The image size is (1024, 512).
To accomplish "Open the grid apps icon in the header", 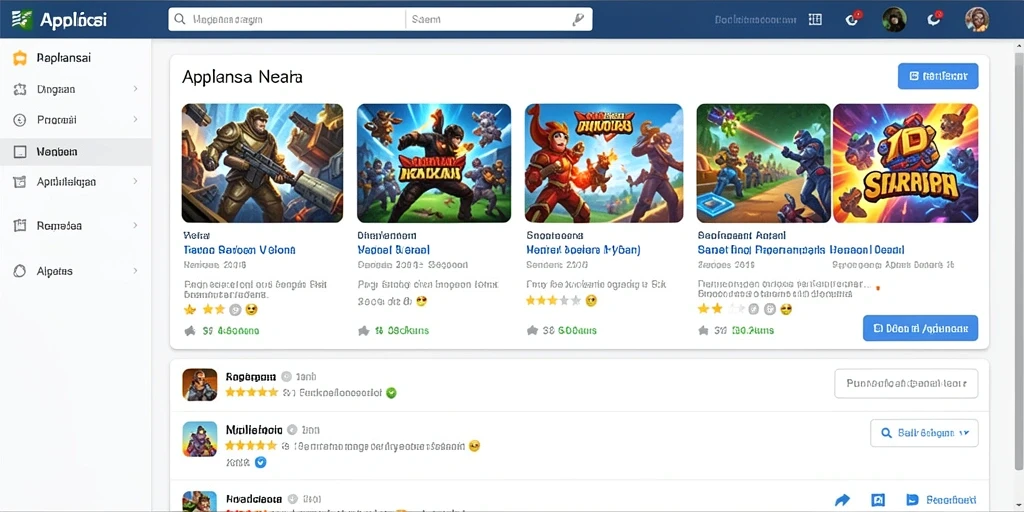I will [815, 20].
